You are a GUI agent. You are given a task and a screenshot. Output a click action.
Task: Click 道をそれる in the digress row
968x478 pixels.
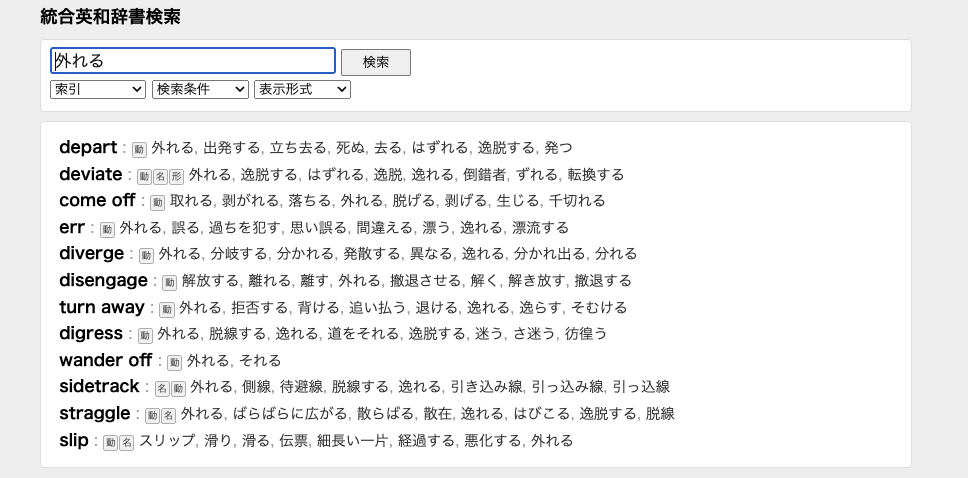pyautogui.click(x=363, y=333)
